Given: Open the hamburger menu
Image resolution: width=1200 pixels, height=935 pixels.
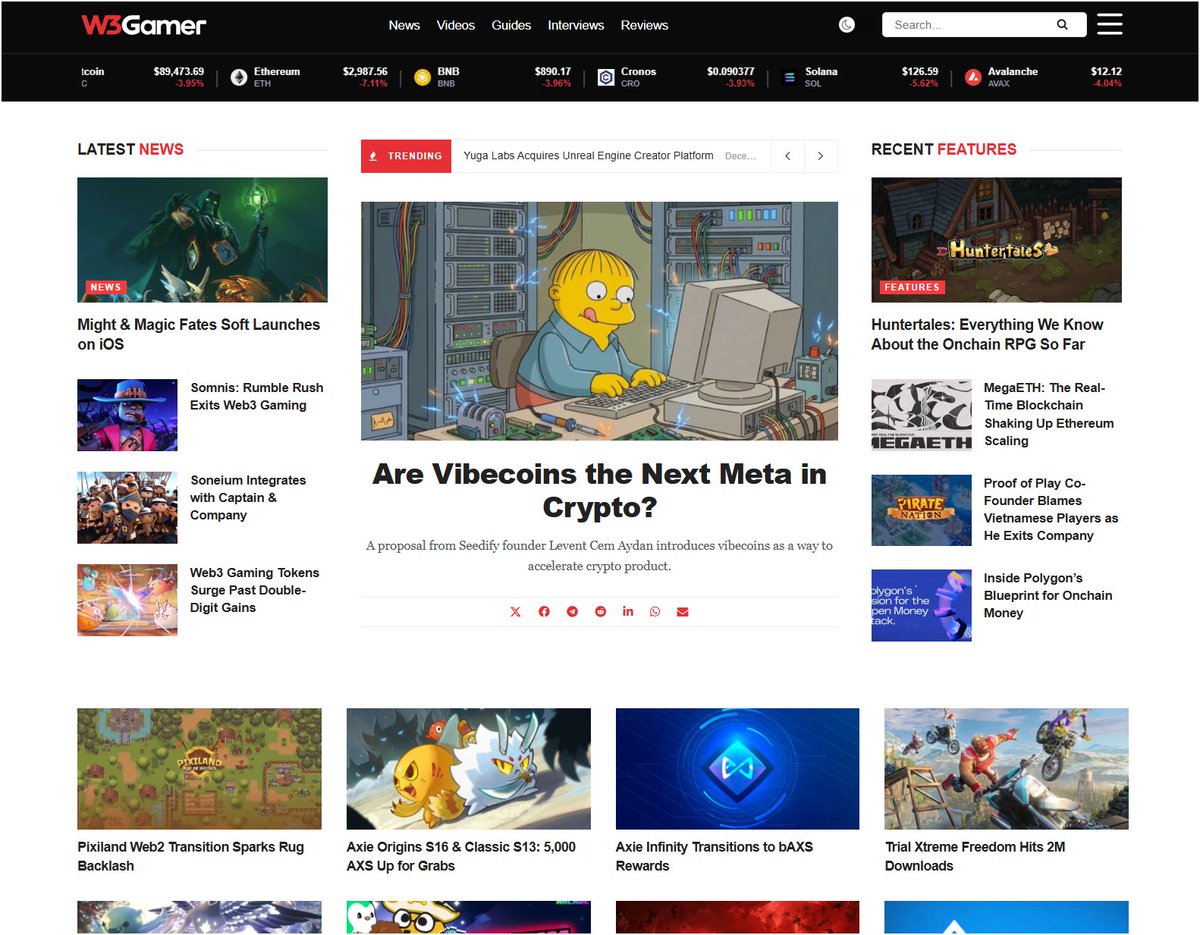Looking at the screenshot, I should pyautogui.click(x=1110, y=25).
